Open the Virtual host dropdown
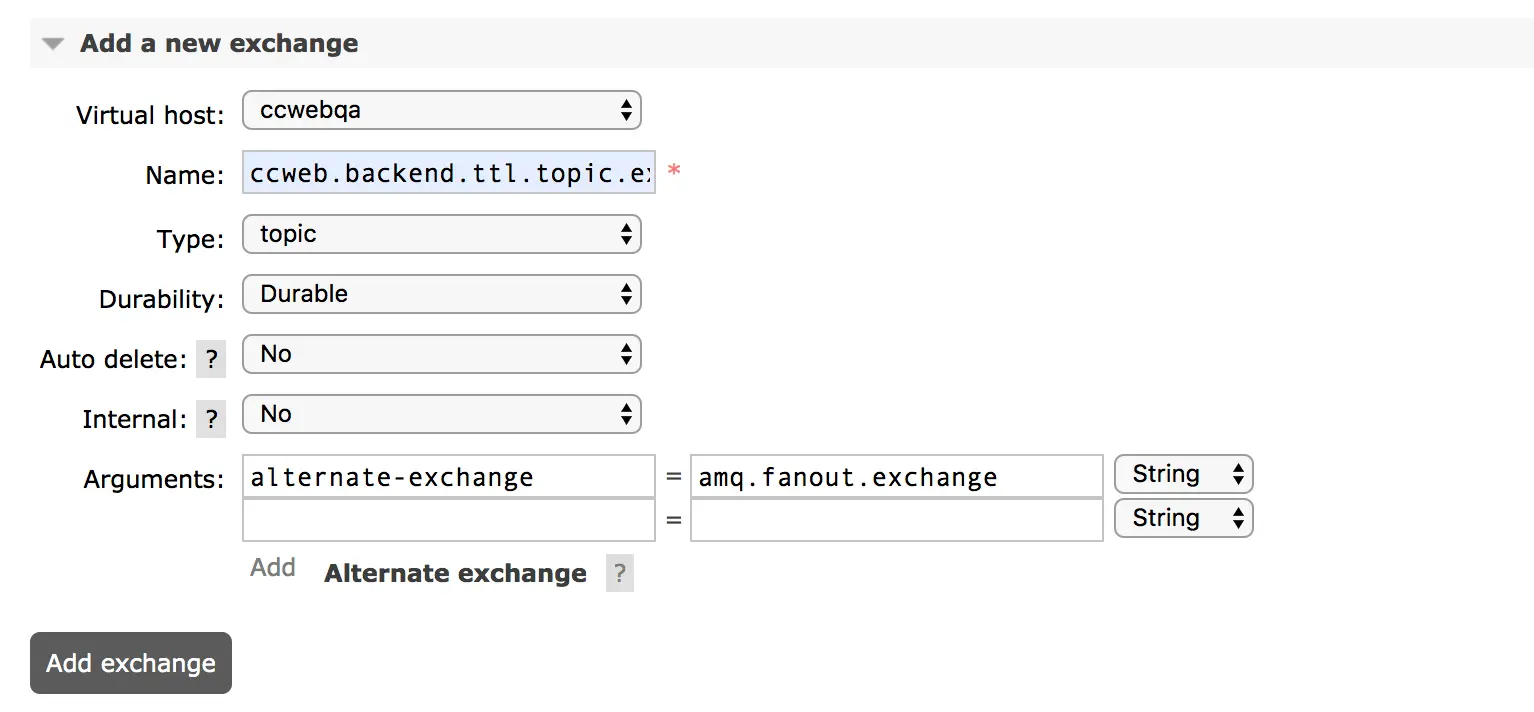Image resolution: width=1534 pixels, height=712 pixels. 441,111
